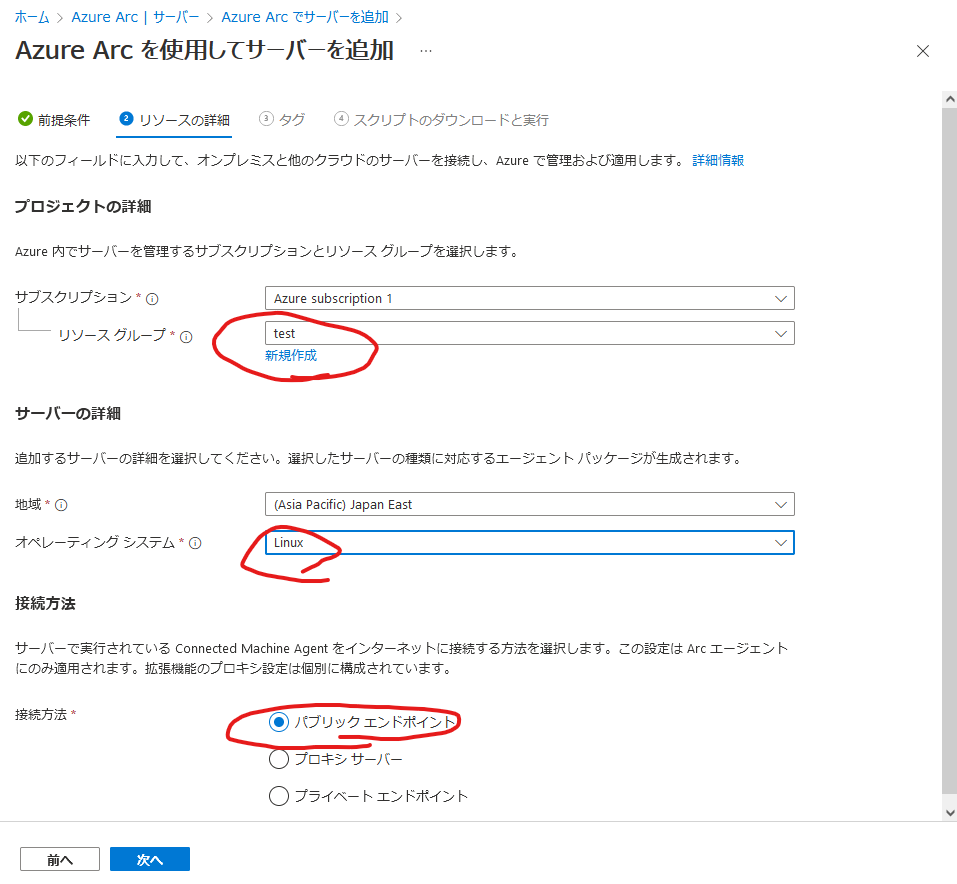Open the Japan East region dropdown
957x884 pixels.
pos(530,504)
